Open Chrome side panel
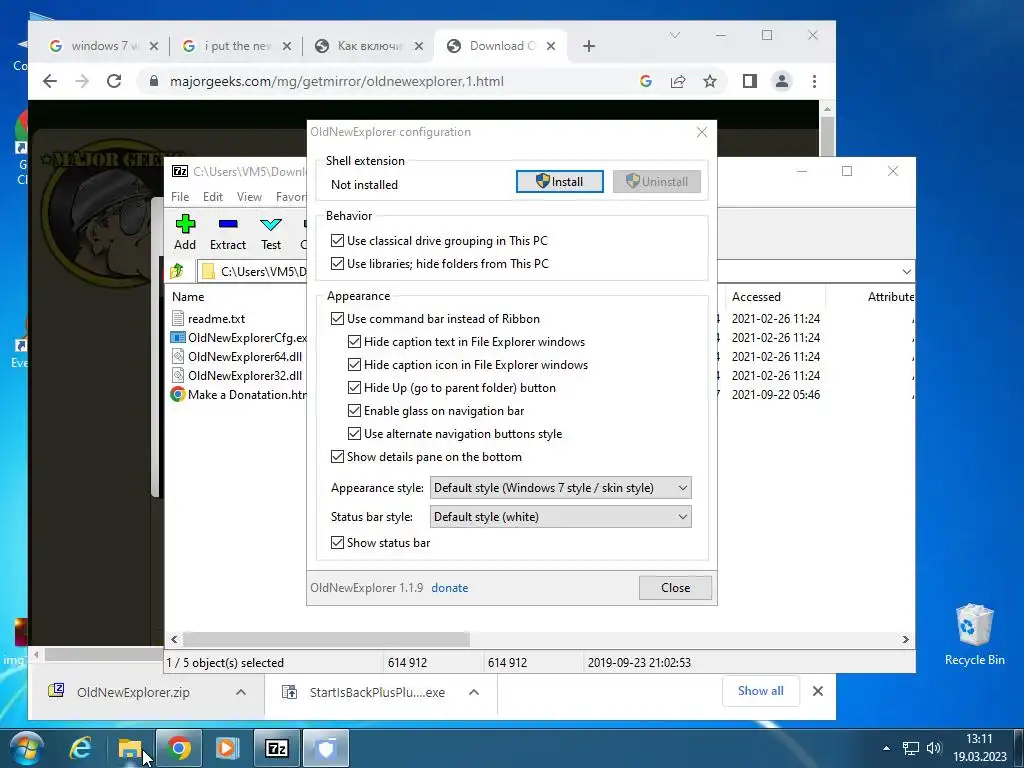 pos(750,82)
